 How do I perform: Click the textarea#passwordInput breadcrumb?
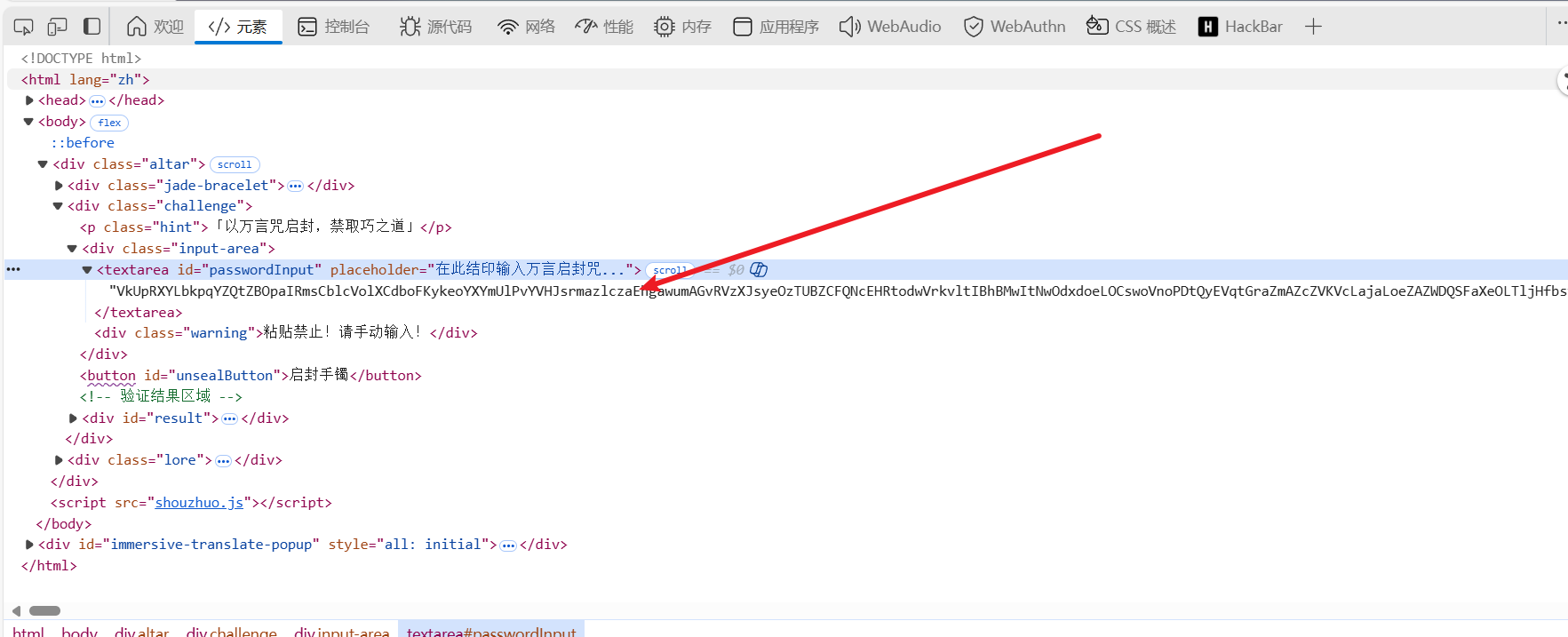[491, 630]
